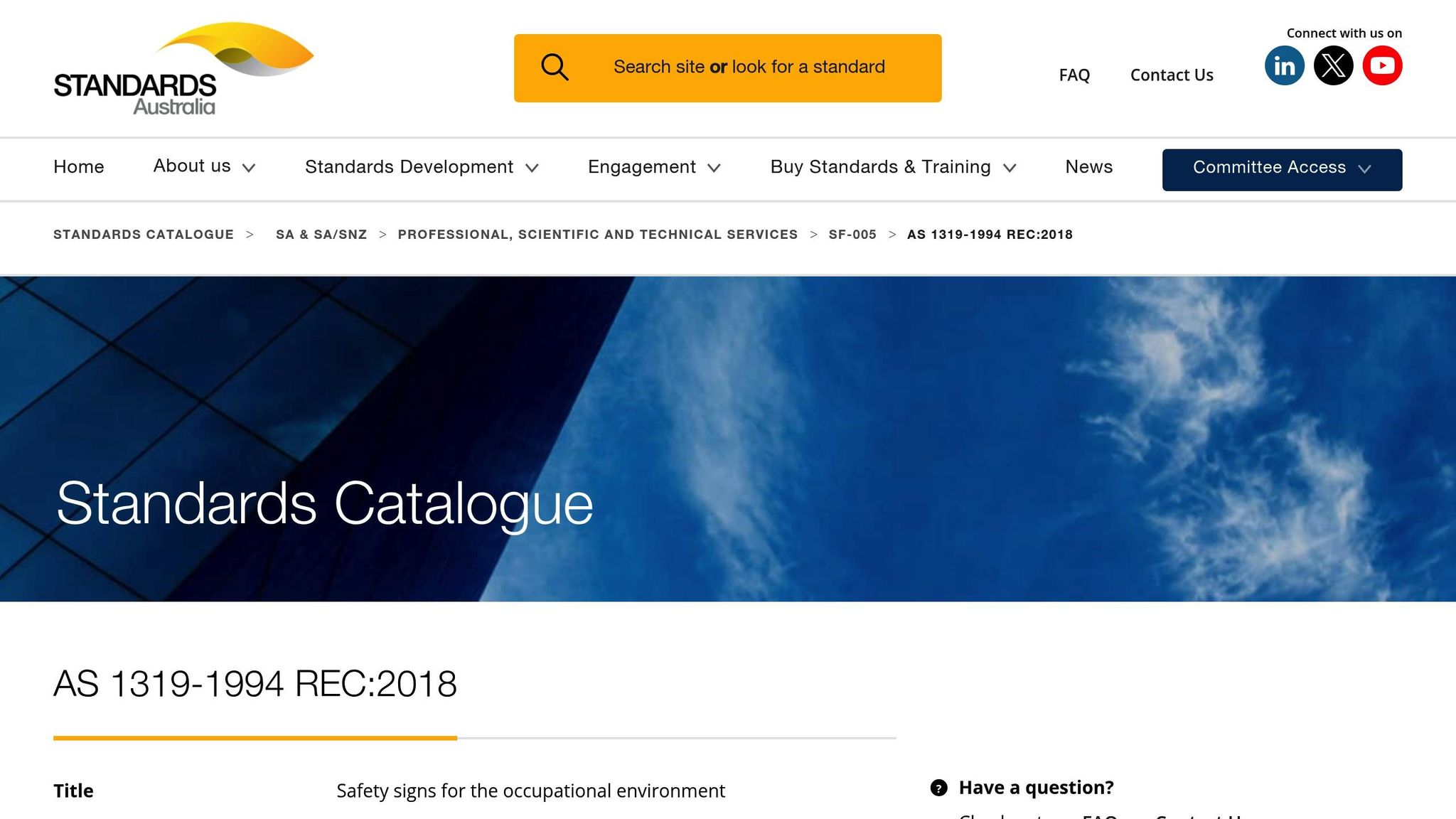Expand Buy Standards & Training menu
The width and height of the screenshot is (1456, 819).
click(x=893, y=167)
